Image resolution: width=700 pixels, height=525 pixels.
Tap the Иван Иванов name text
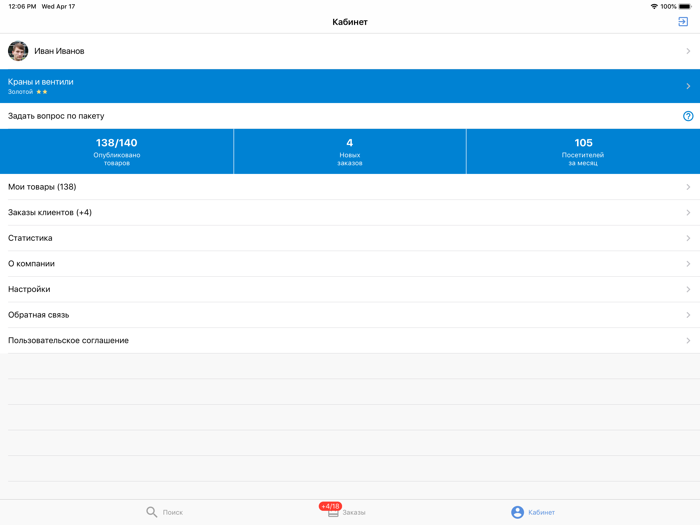(x=59, y=51)
